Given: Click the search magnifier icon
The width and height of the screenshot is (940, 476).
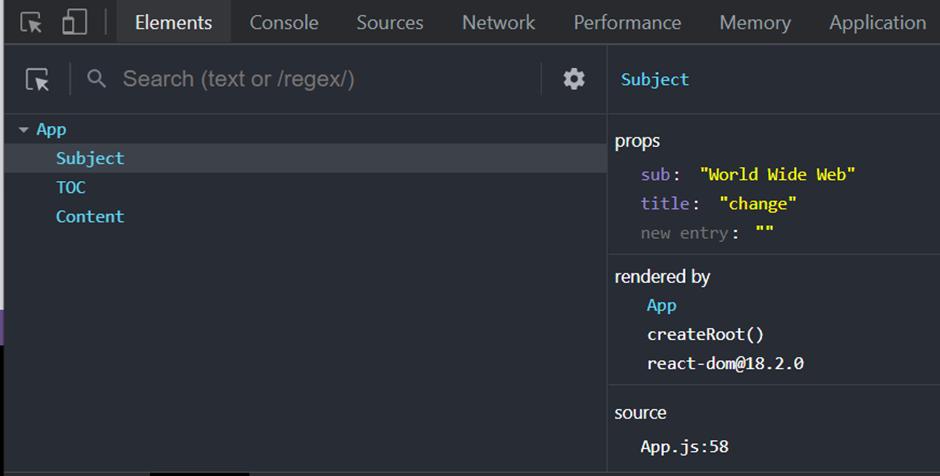Looking at the screenshot, I should click(x=97, y=79).
